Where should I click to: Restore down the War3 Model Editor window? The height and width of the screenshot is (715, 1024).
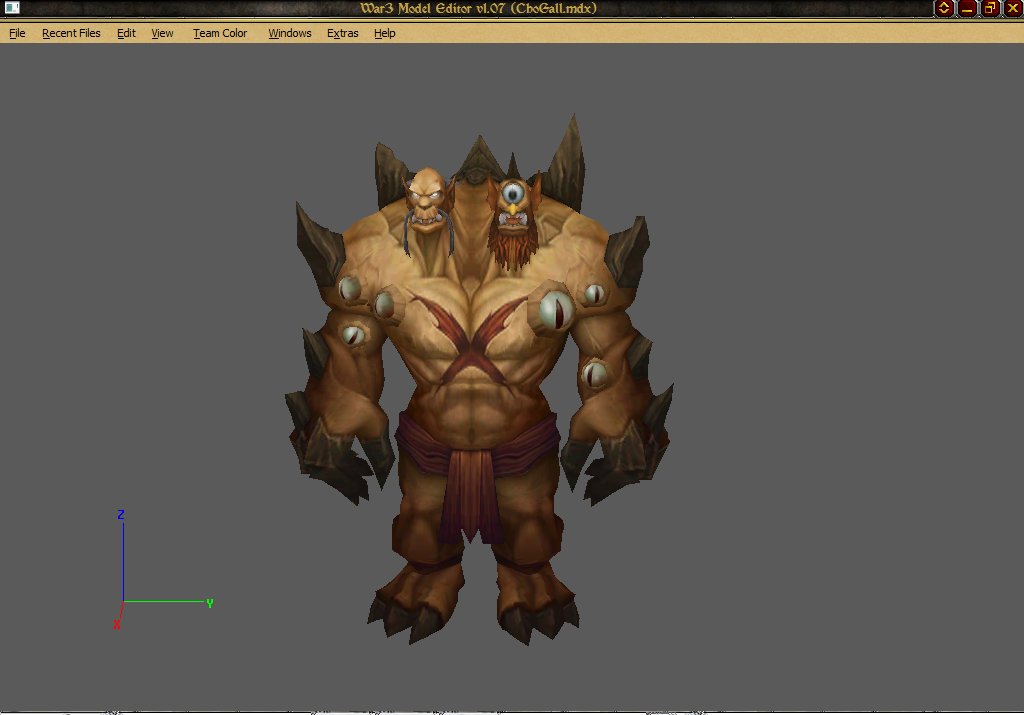coord(990,8)
